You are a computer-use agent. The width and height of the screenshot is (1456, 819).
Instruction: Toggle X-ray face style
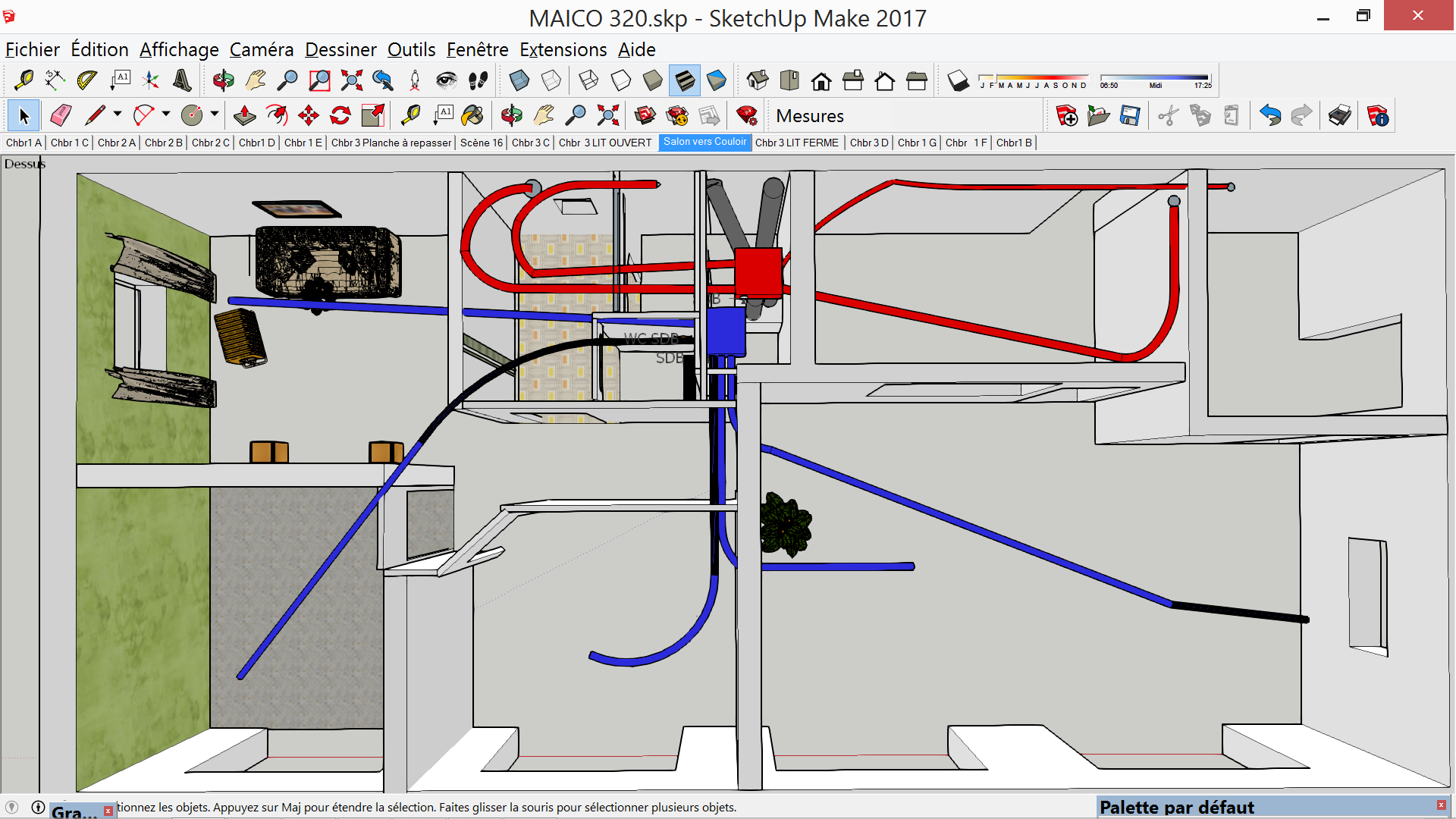click(519, 80)
